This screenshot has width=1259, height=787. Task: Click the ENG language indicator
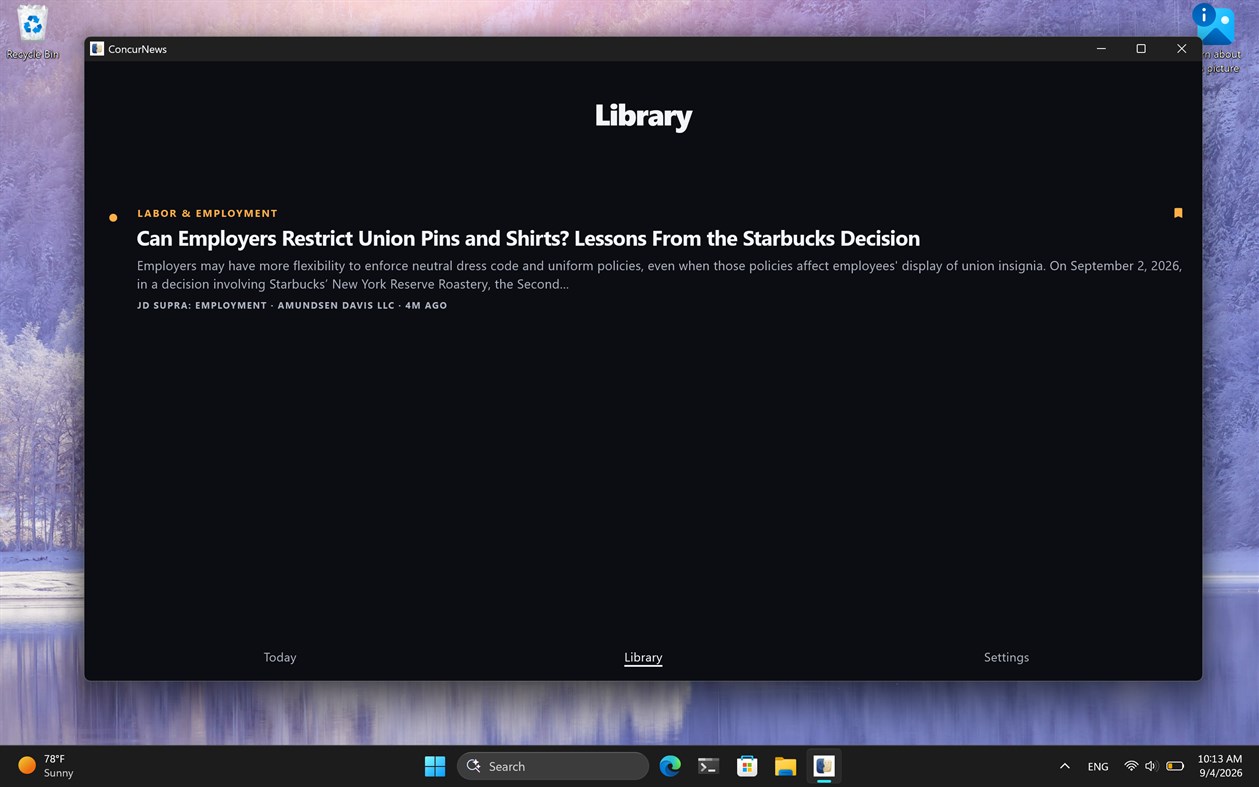[1098, 766]
